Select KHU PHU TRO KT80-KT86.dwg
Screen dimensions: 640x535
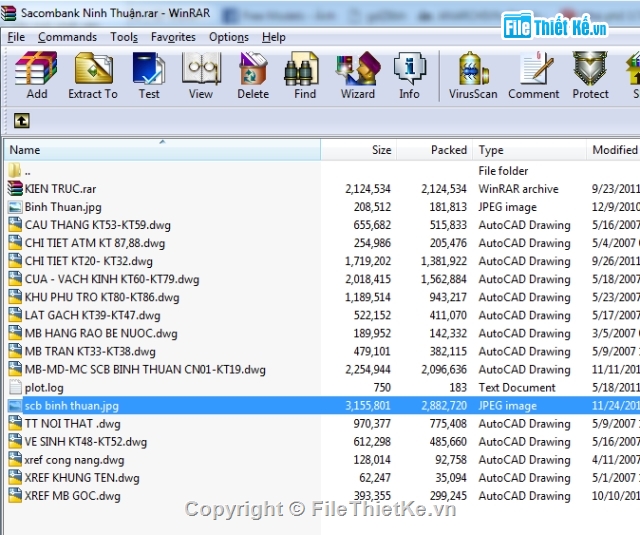pyautogui.click(x=102, y=297)
